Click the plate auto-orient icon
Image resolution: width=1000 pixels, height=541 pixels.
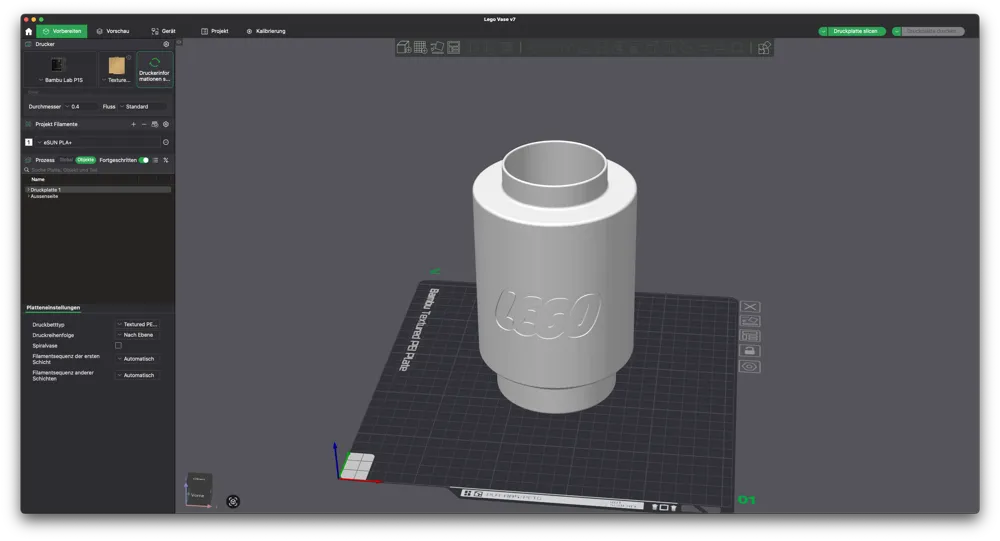pos(750,321)
